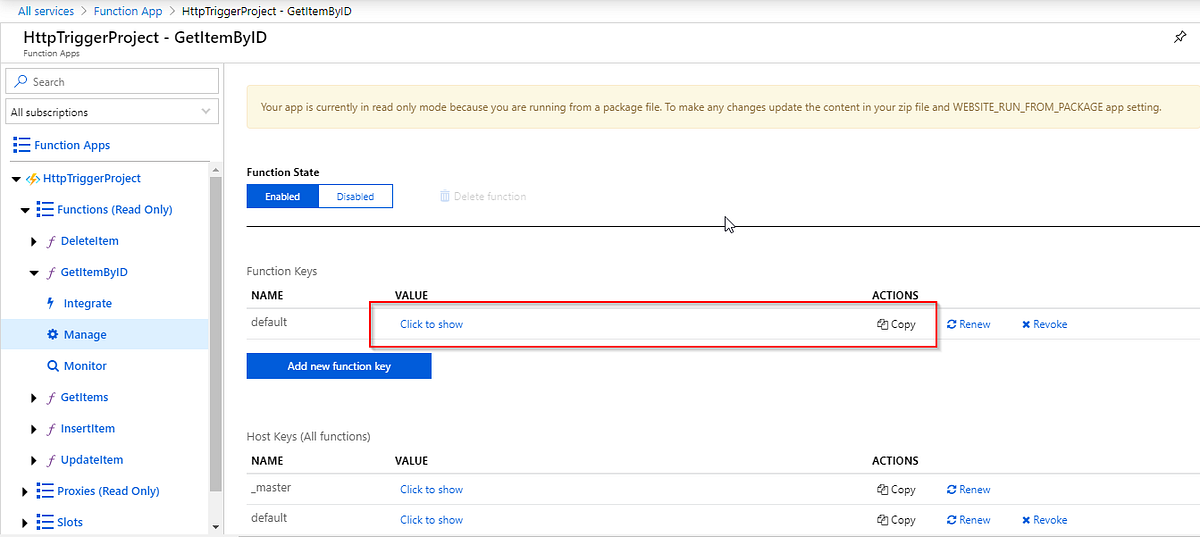Expand the DeleteItem function node
Viewport: 1200px width, 537px height.
coord(36,241)
